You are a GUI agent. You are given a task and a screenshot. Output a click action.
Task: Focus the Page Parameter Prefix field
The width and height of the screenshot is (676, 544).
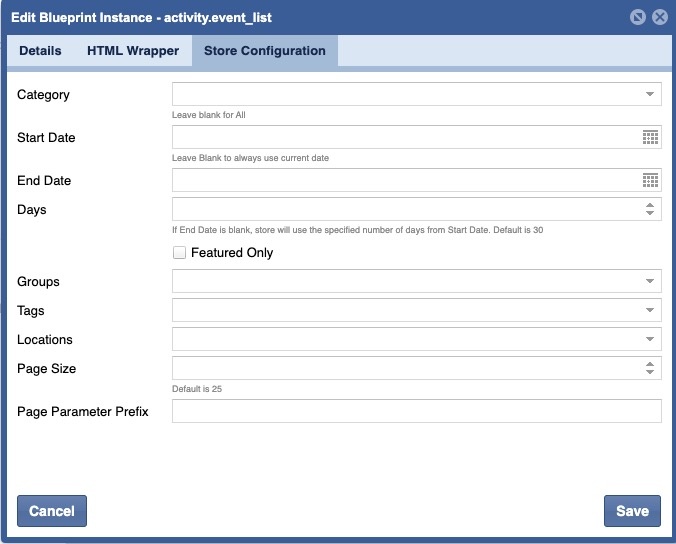[416, 411]
